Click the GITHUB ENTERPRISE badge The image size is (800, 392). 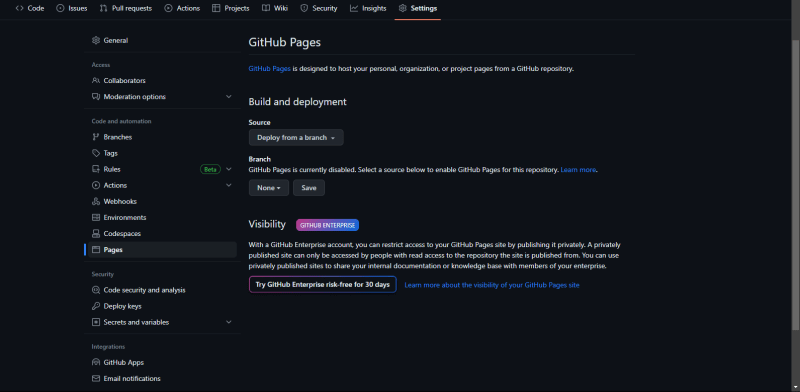[328, 225]
